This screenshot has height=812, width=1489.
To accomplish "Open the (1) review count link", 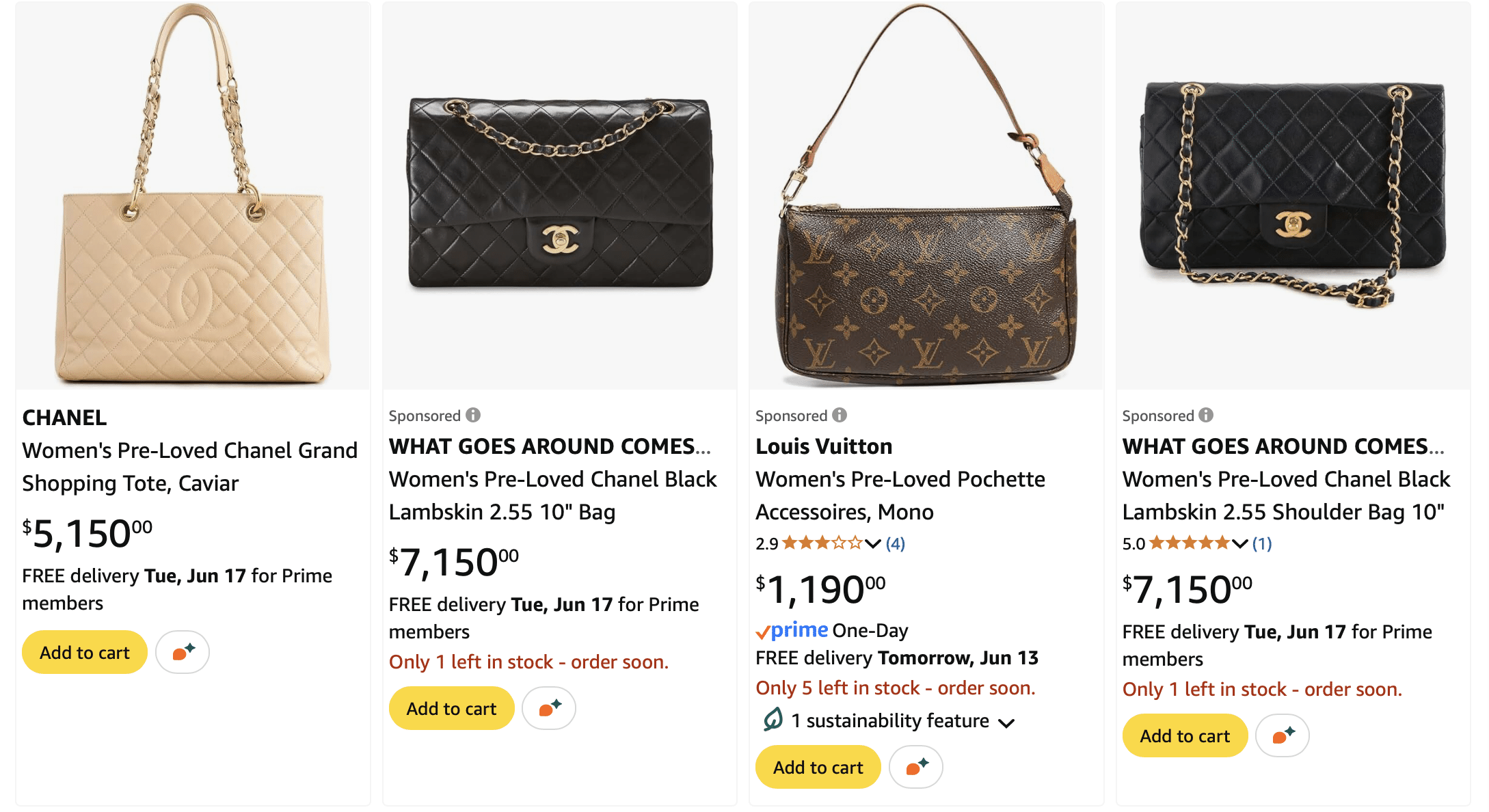I will (x=1262, y=543).
